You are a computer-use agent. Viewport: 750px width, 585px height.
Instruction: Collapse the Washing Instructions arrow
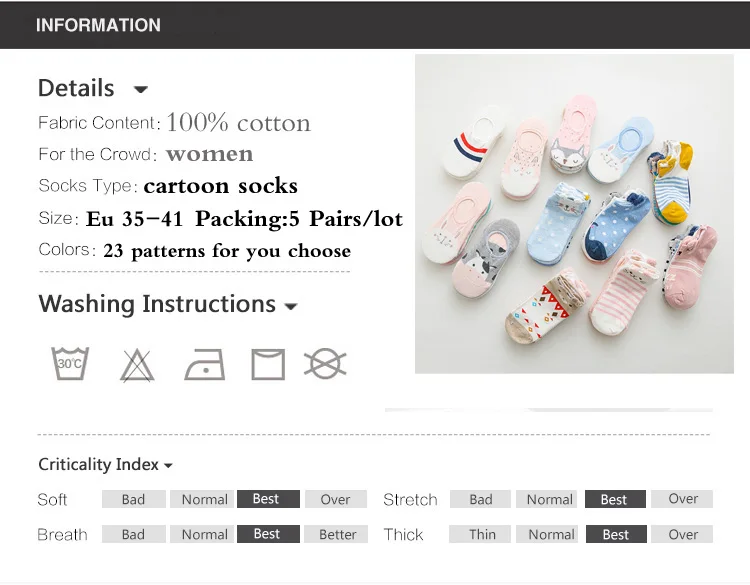point(291,307)
